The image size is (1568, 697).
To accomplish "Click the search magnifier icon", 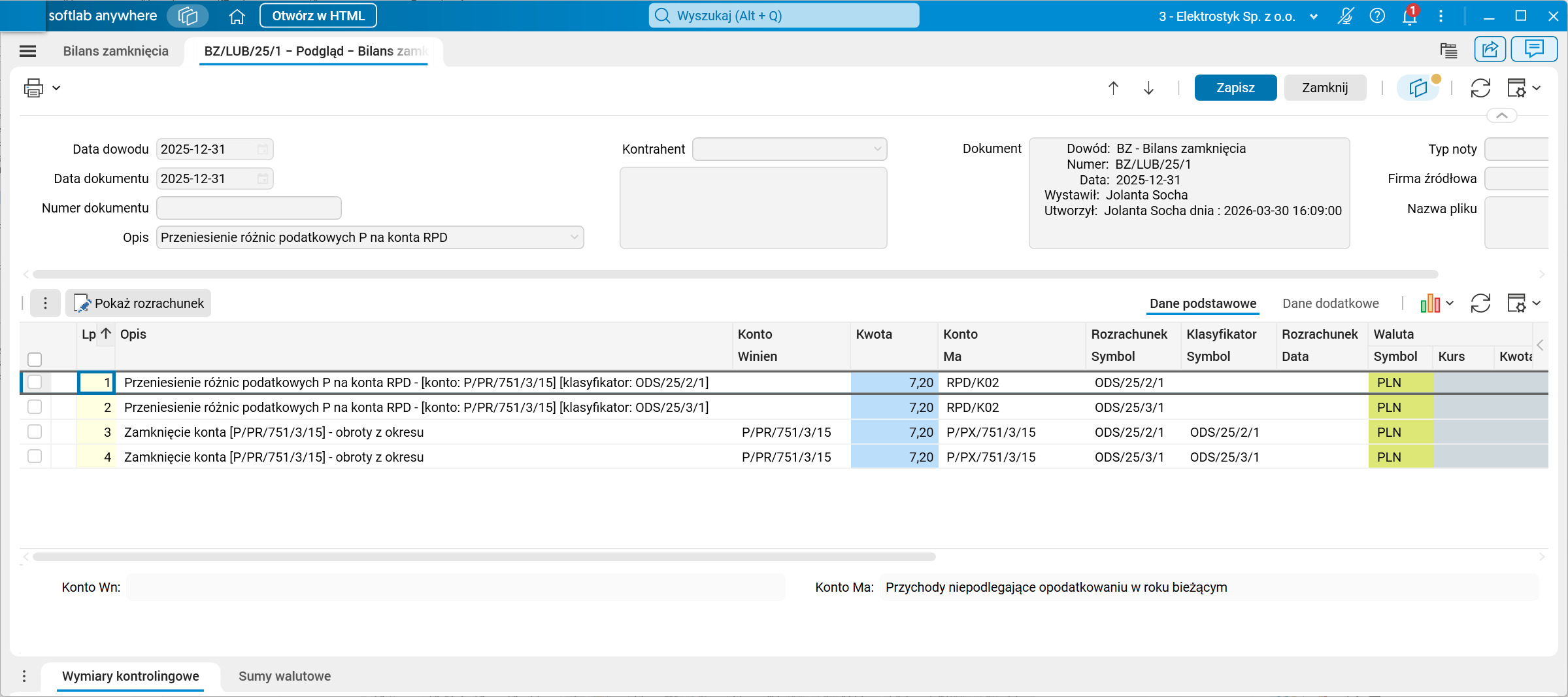I will (662, 16).
